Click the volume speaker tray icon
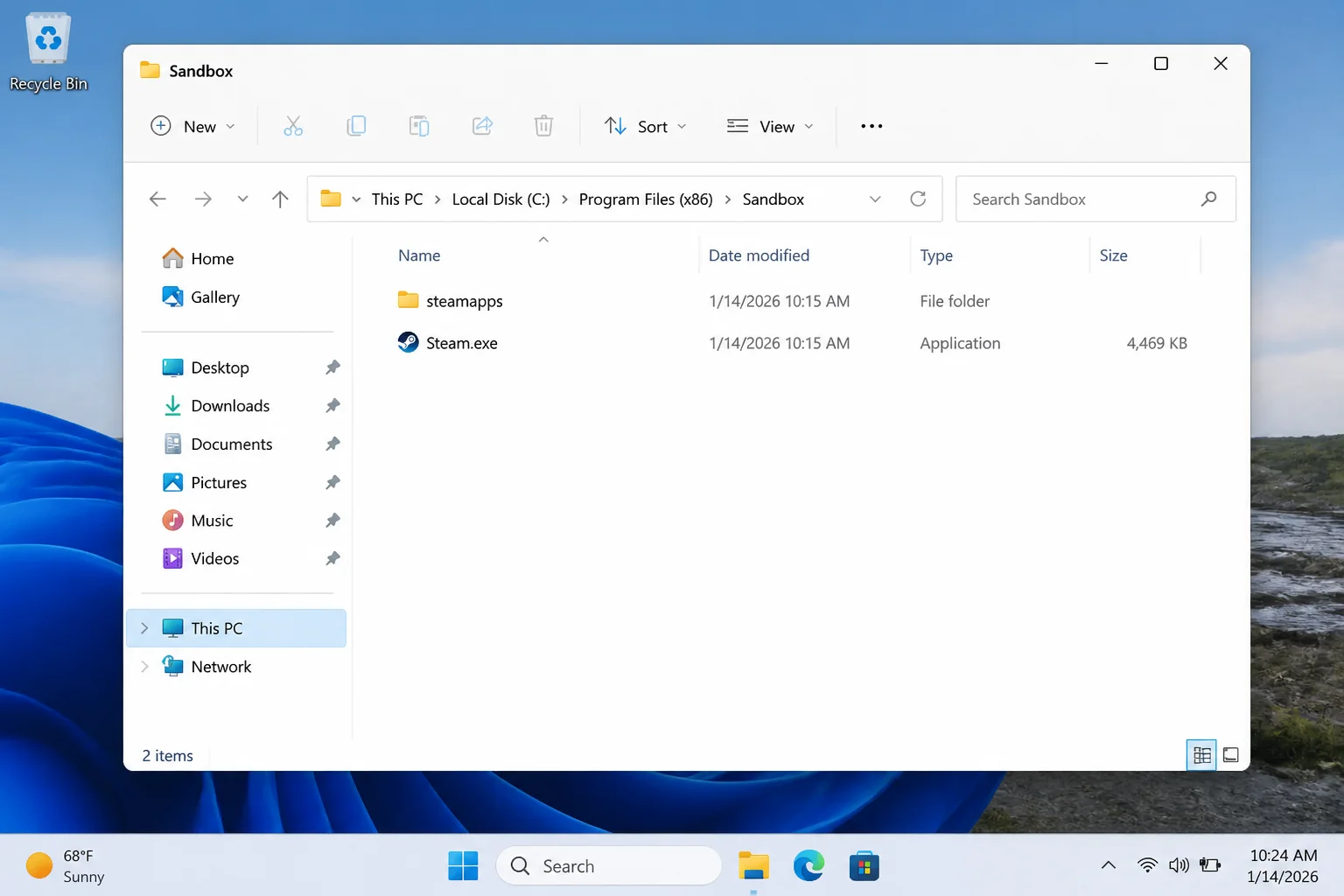The height and width of the screenshot is (896, 1344). click(1179, 865)
